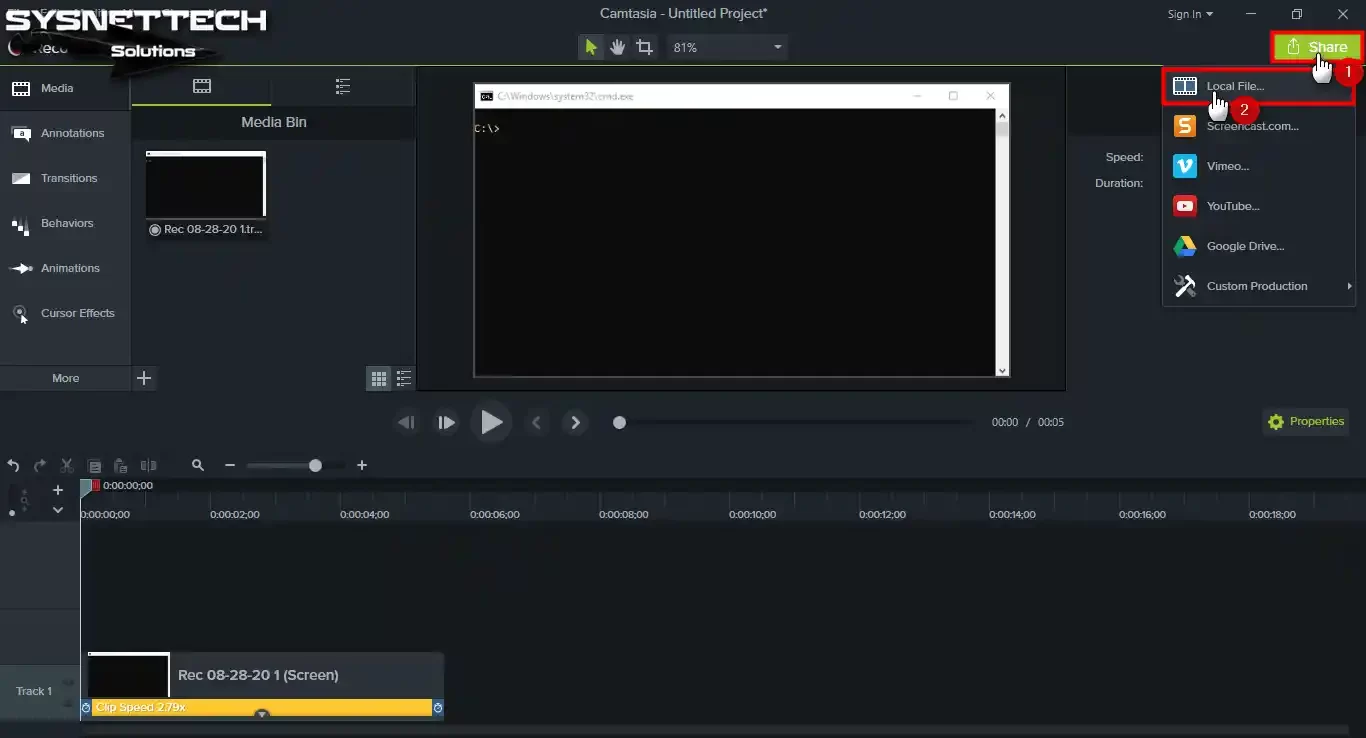Viewport: 1366px width, 738px height.
Task: Choose YouTube... export option
Action: (1258, 206)
